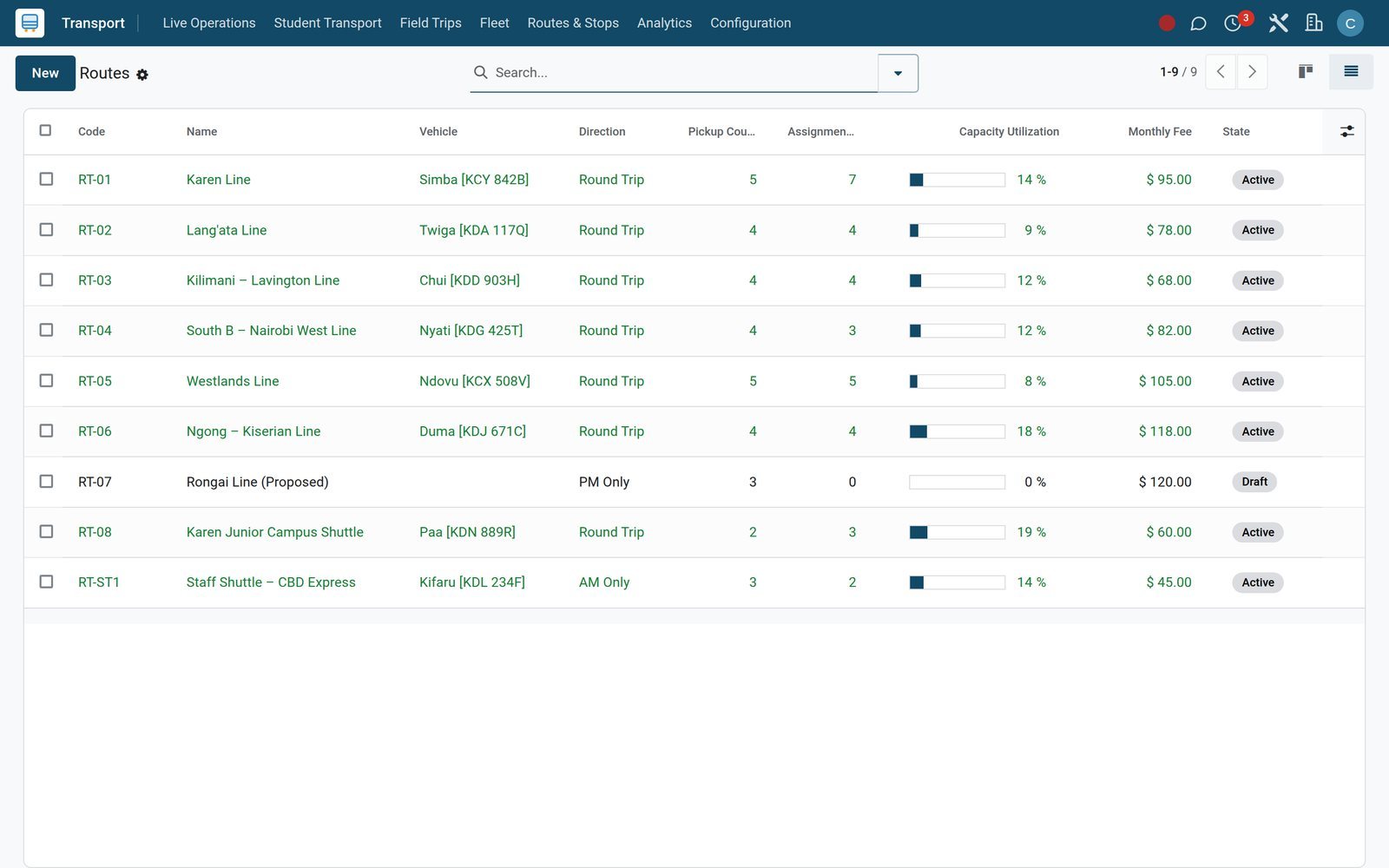Open the company switcher building icon

1313,23
